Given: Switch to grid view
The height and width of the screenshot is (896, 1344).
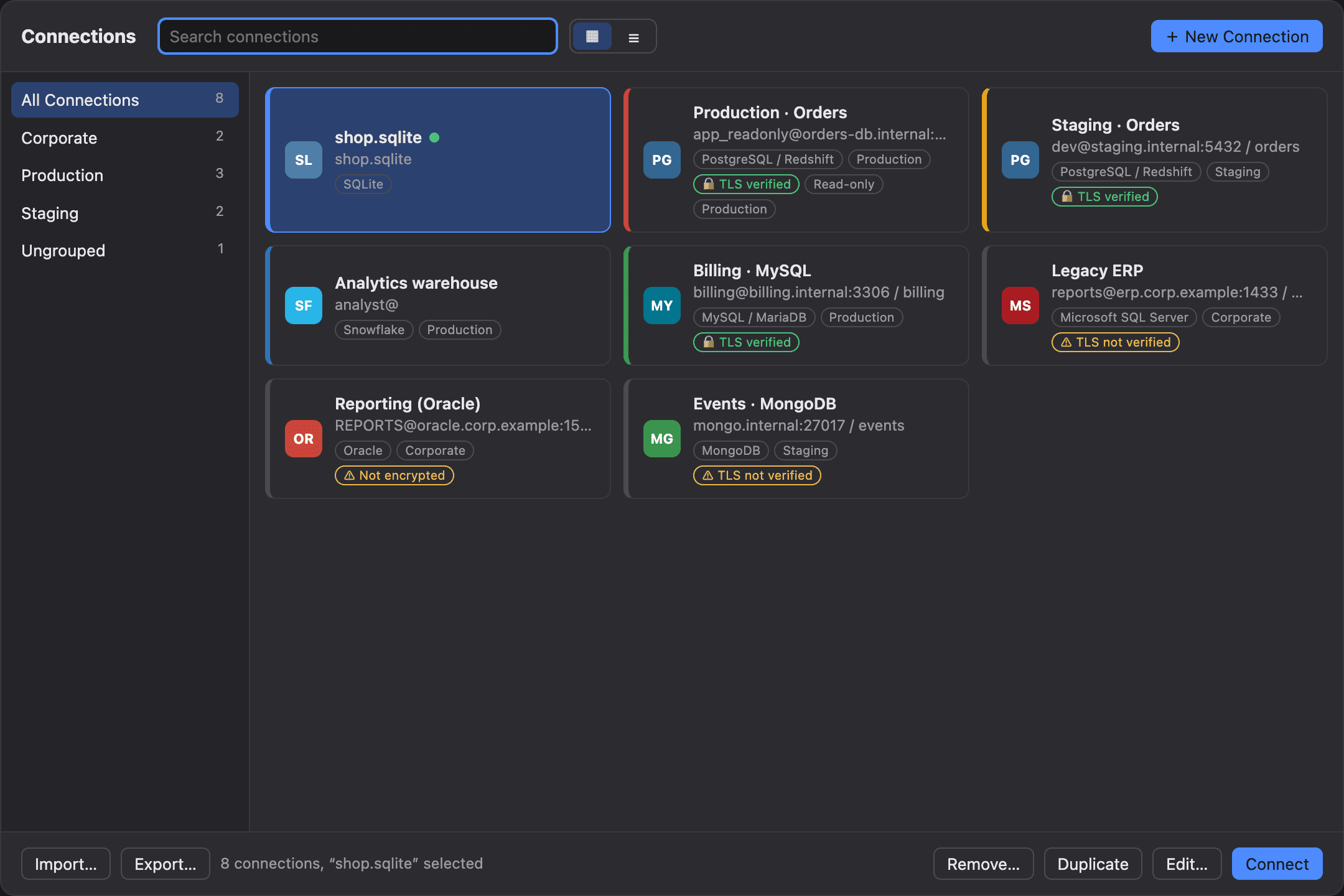Looking at the screenshot, I should [x=592, y=37].
